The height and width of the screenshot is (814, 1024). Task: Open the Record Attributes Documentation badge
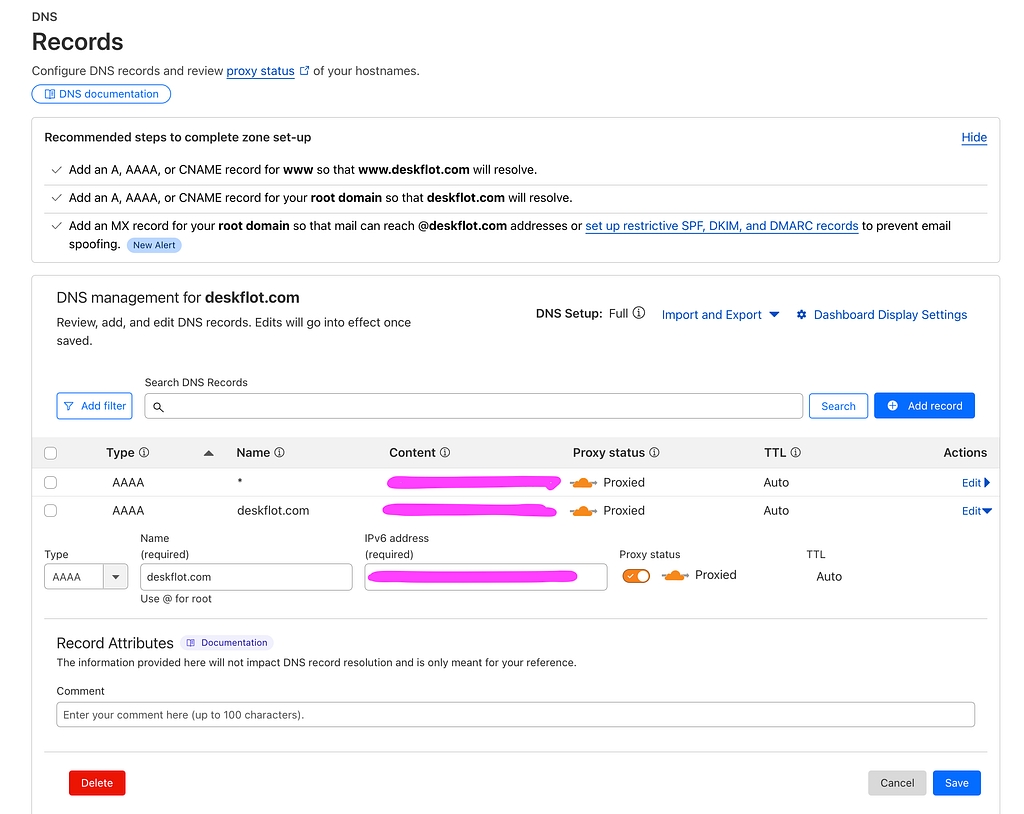(x=227, y=643)
